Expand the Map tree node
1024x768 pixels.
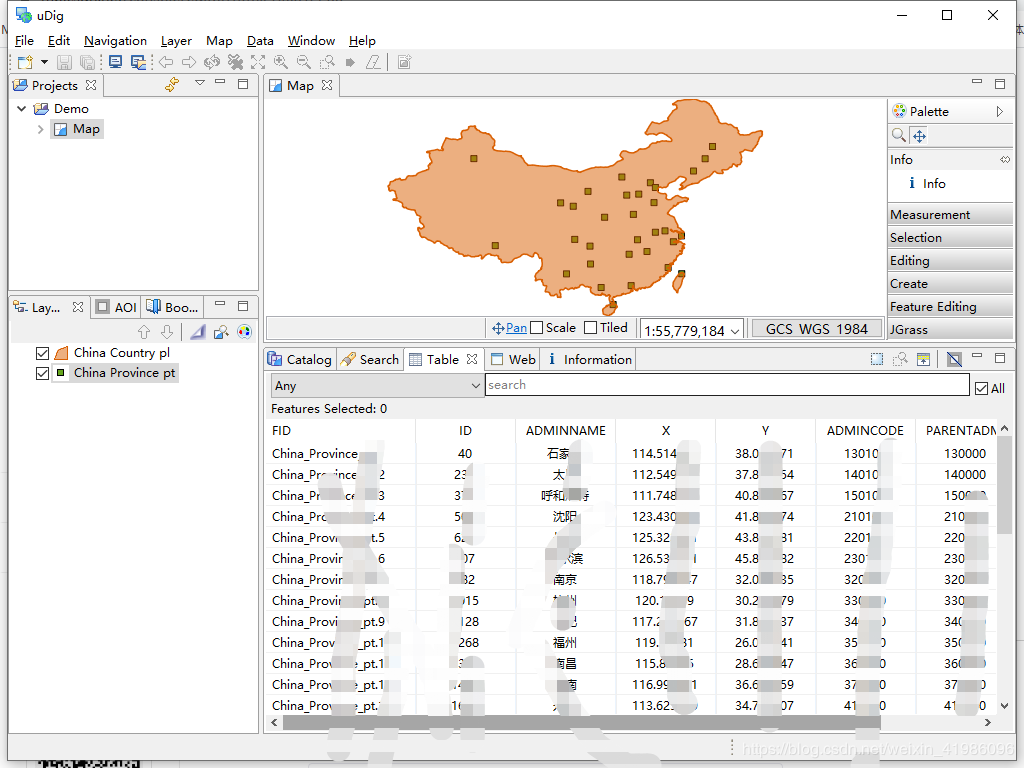pos(40,129)
